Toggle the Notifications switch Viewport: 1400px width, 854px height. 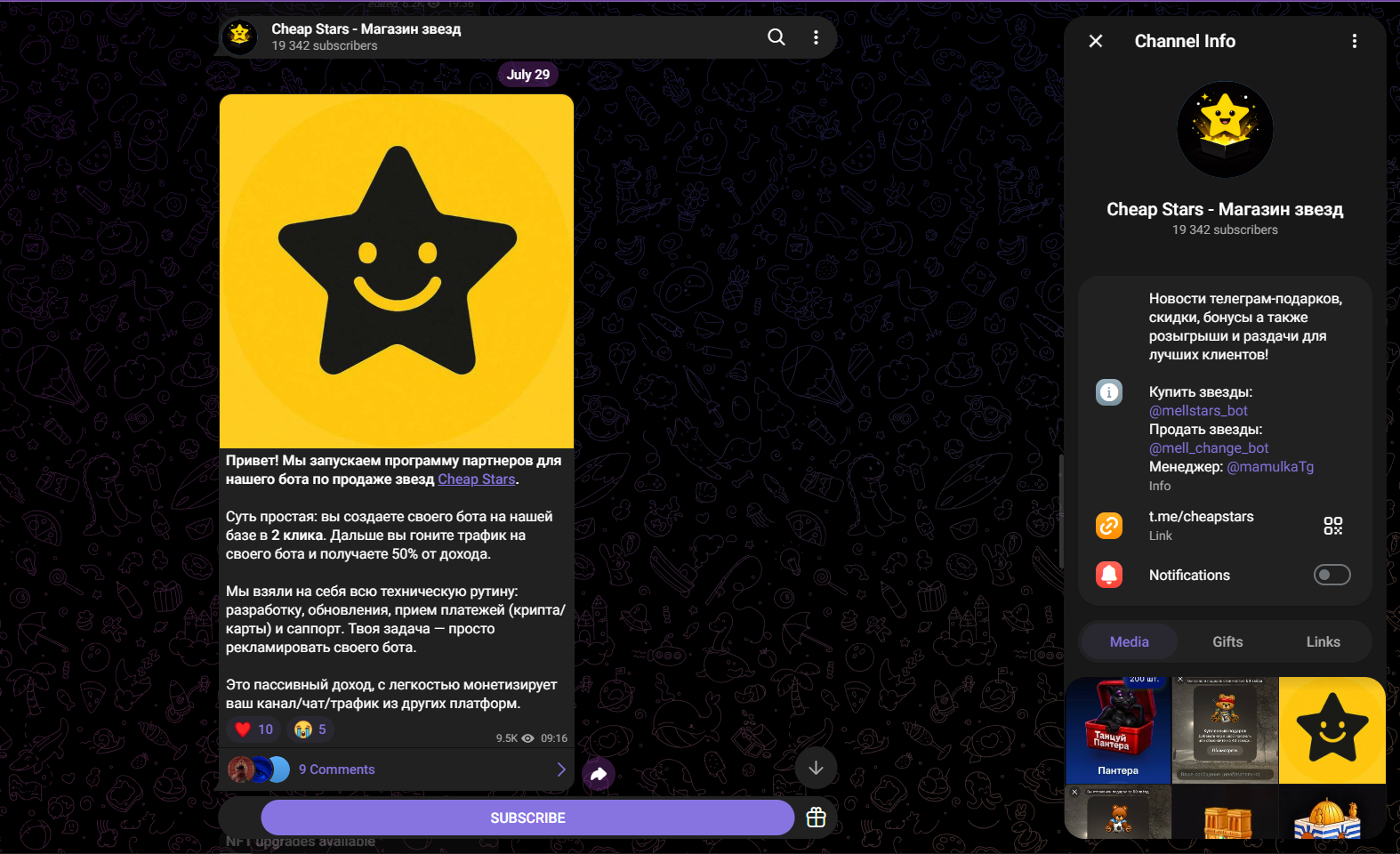[x=1332, y=575]
